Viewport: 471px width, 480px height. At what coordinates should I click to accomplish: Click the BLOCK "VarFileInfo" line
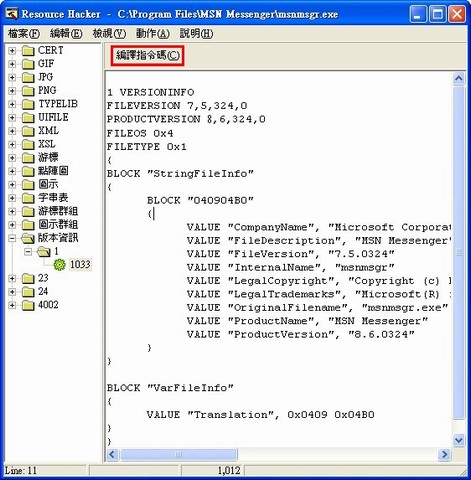click(x=170, y=388)
